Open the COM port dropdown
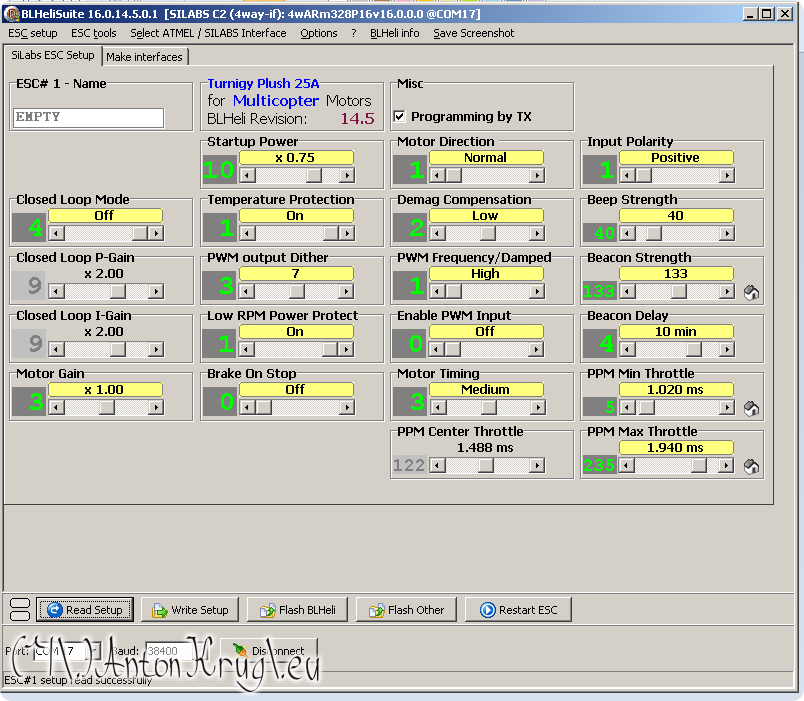 point(95,651)
